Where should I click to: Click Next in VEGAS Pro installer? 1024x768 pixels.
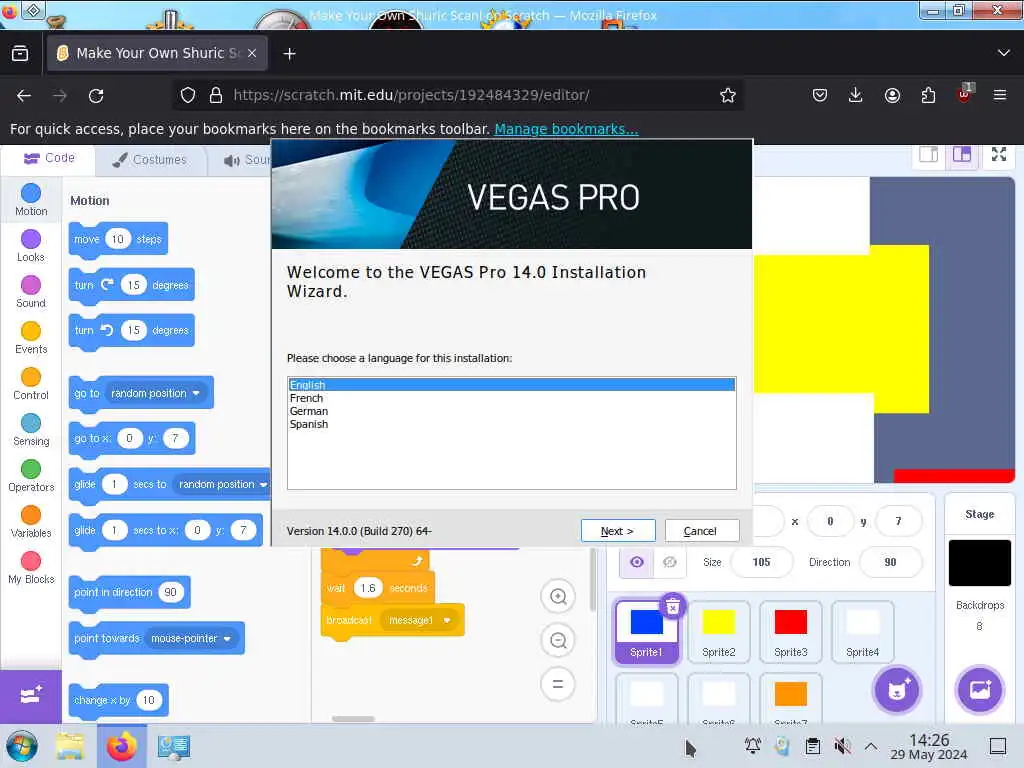click(618, 531)
